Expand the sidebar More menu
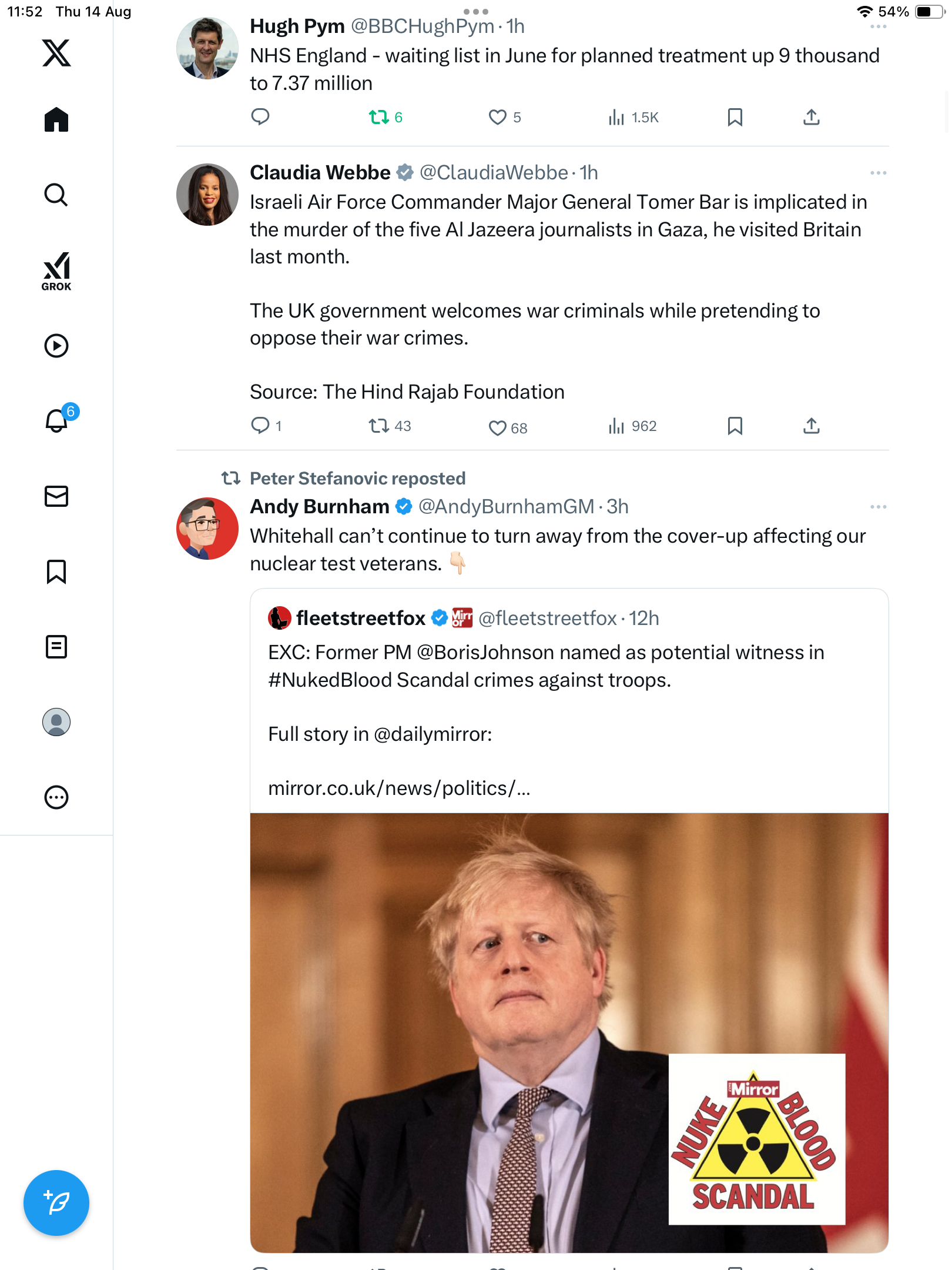This screenshot has height=1270, width=952. (56, 797)
